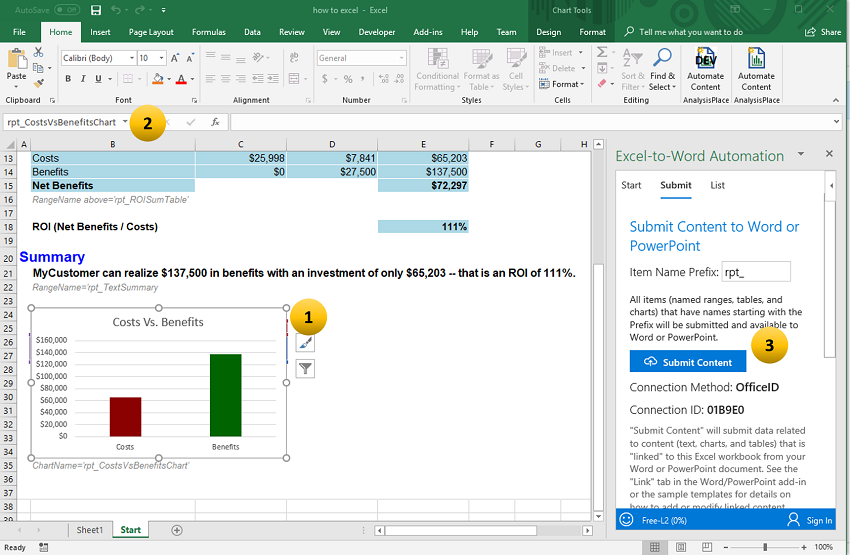Click Increase Font Size icon
Image resolution: width=850 pixels, height=555 pixels.
click(x=175, y=58)
